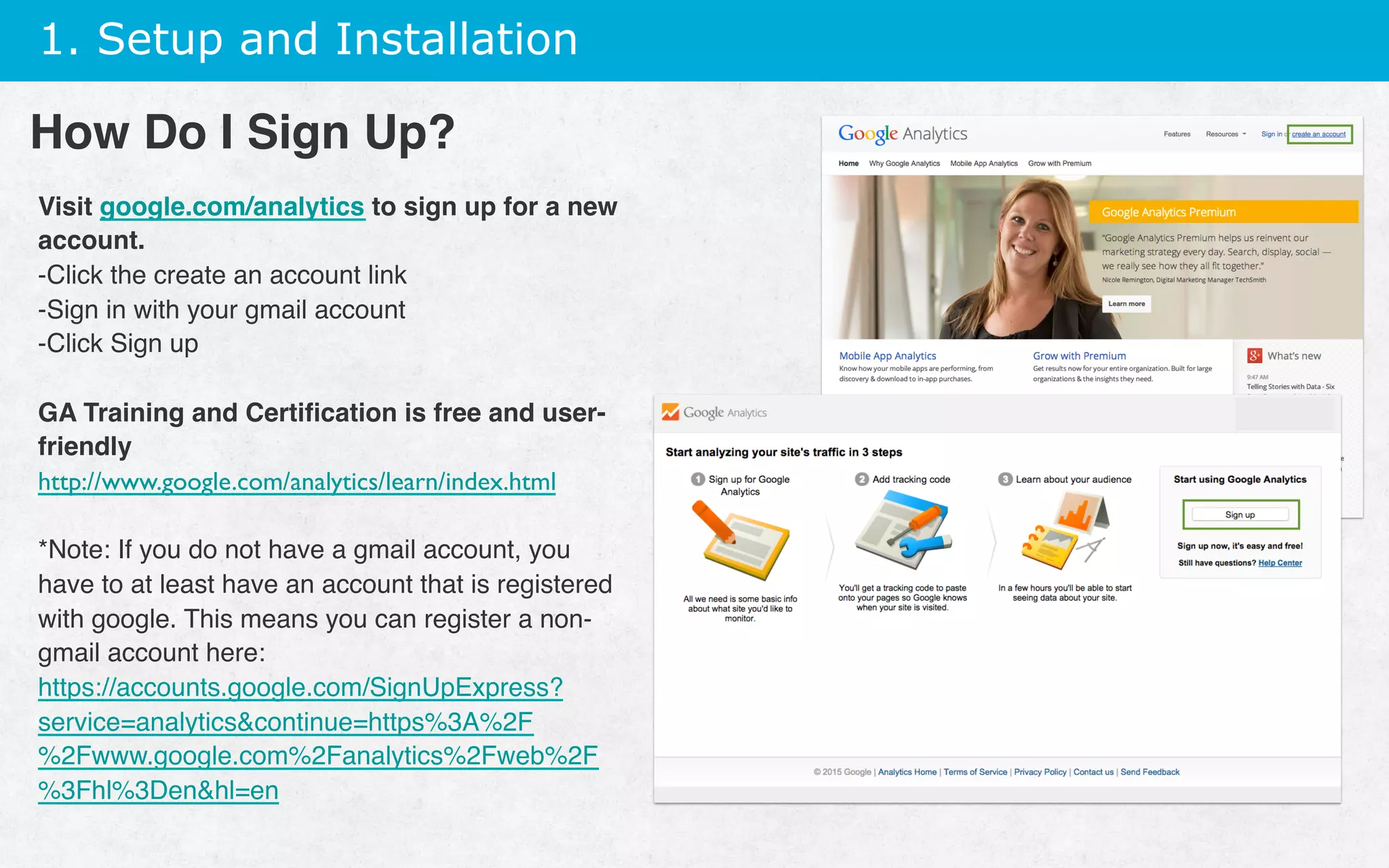This screenshot has width=1389, height=868.
Task: Expand the Resources dropdown menu
Action: [1226, 134]
